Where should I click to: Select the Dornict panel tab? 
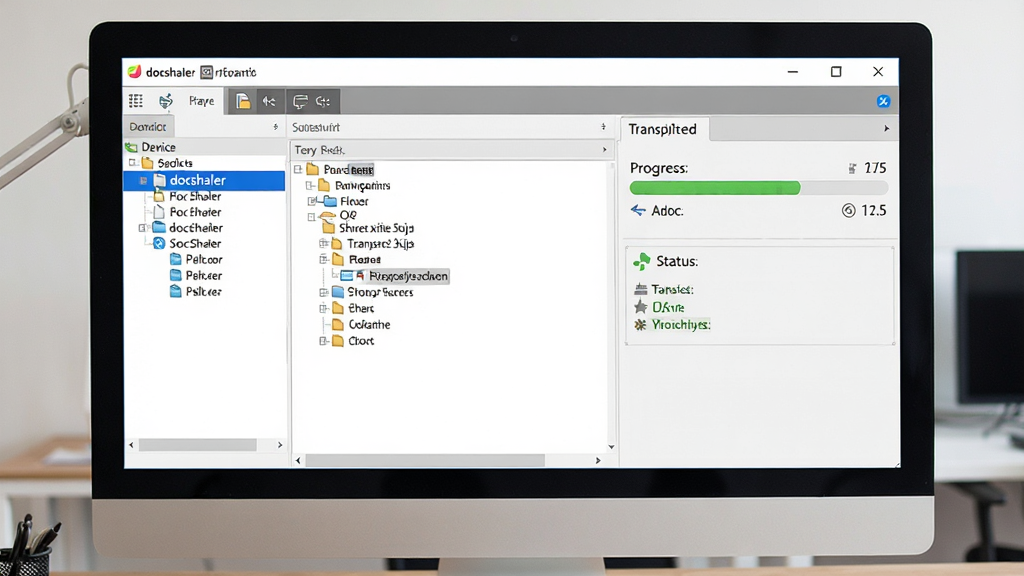click(x=148, y=127)
